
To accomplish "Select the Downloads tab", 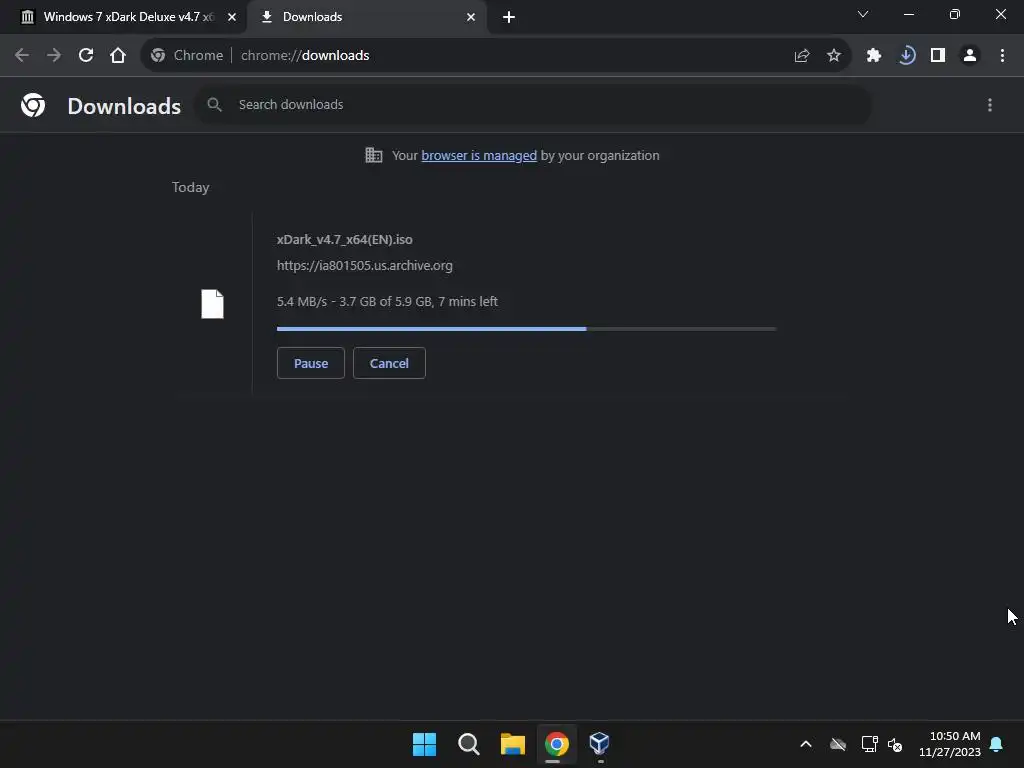I will pos(368,17).
